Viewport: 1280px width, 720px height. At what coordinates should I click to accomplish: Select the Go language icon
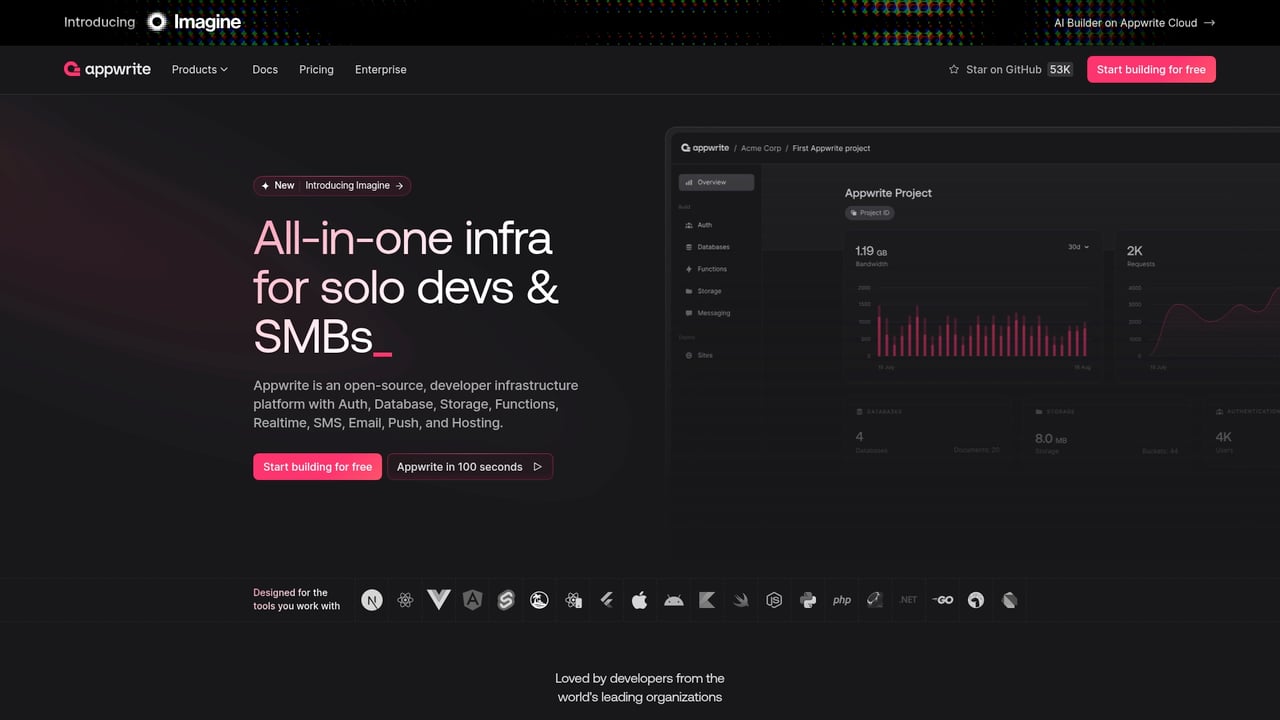(941, 600)
